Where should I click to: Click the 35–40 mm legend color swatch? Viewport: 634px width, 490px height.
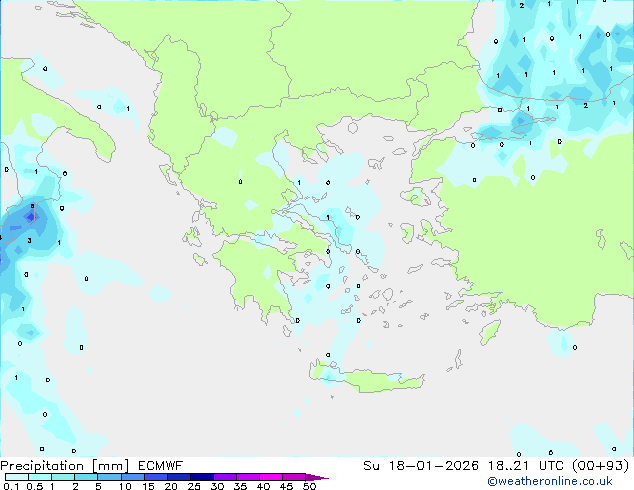point(247,477)
